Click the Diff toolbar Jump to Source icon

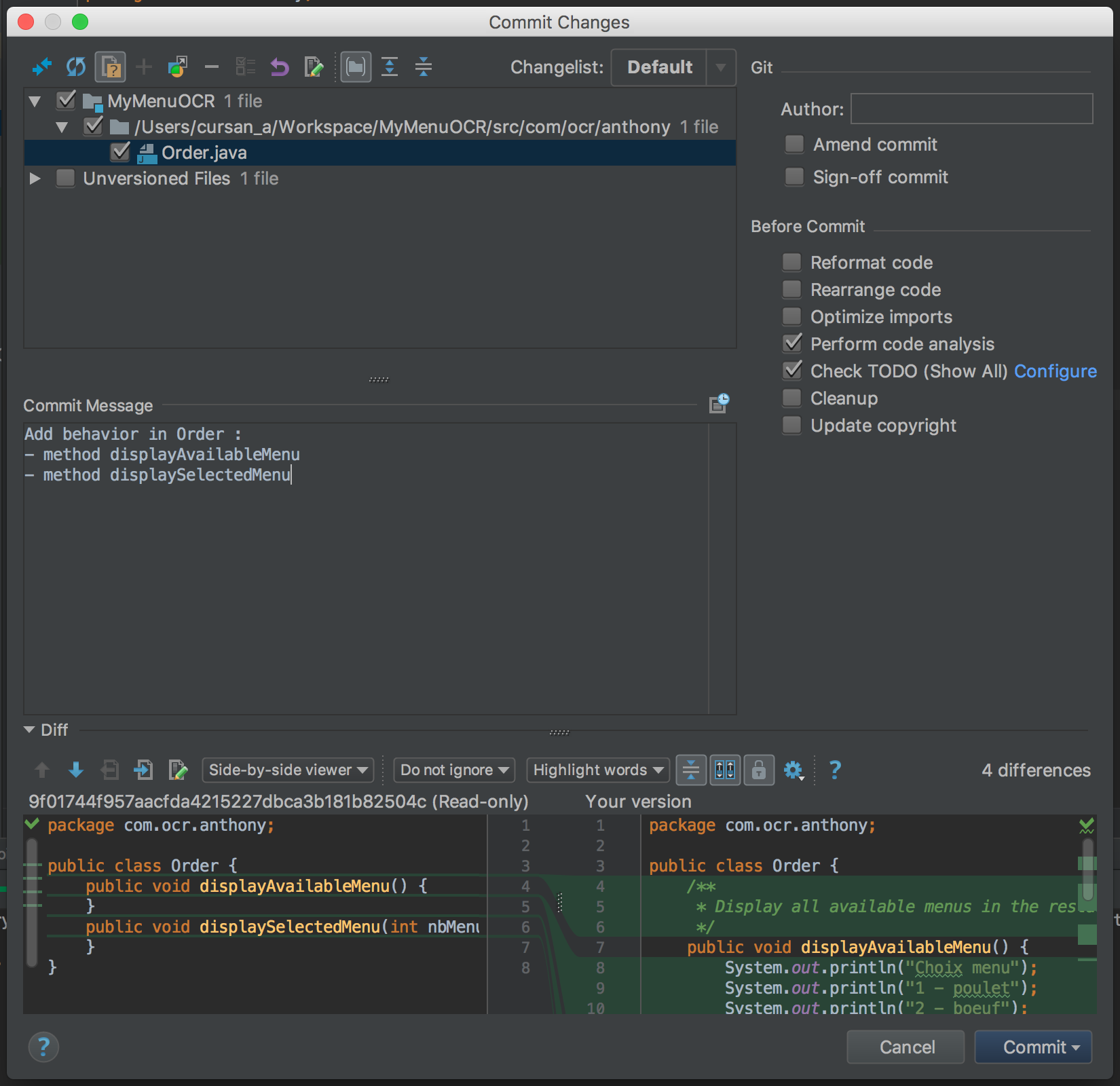[178, 770]
